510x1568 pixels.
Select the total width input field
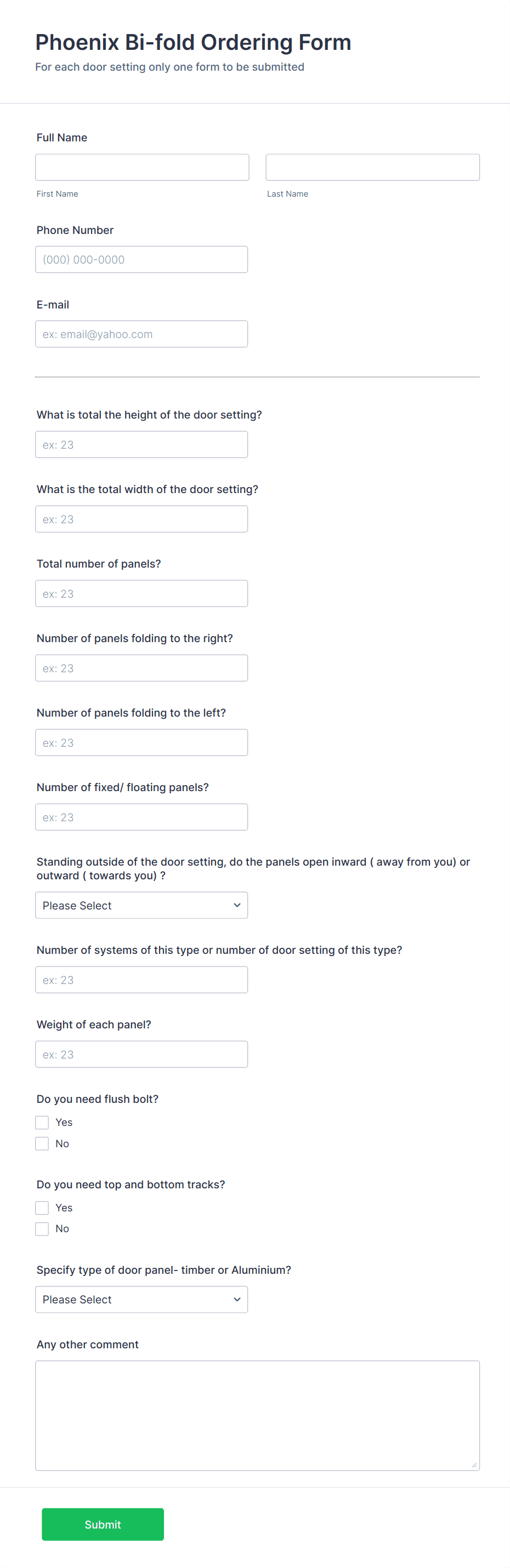tap(141, 519)
